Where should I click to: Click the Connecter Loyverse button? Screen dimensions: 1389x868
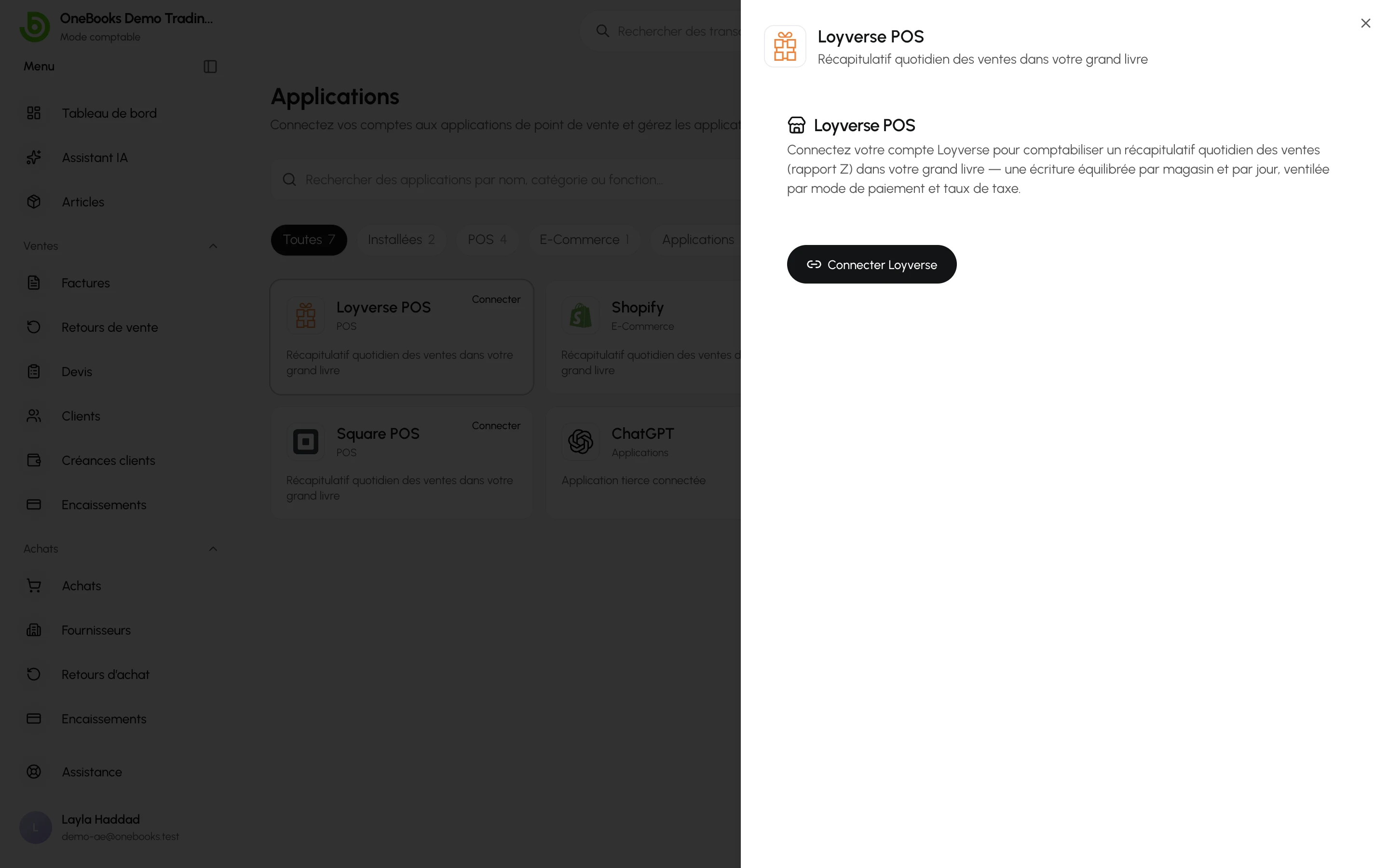coord(872,264)
